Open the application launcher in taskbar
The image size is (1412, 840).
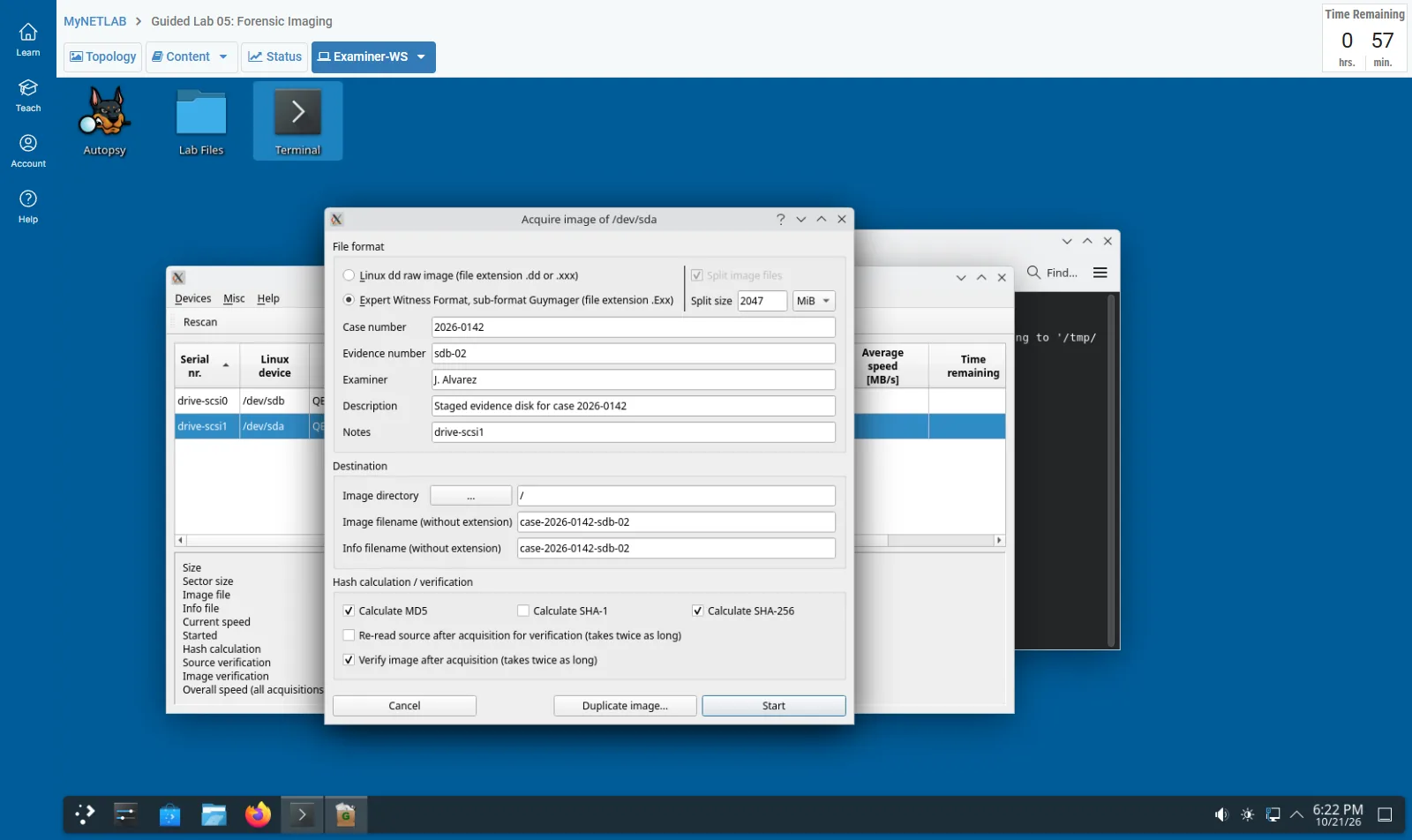85,814
